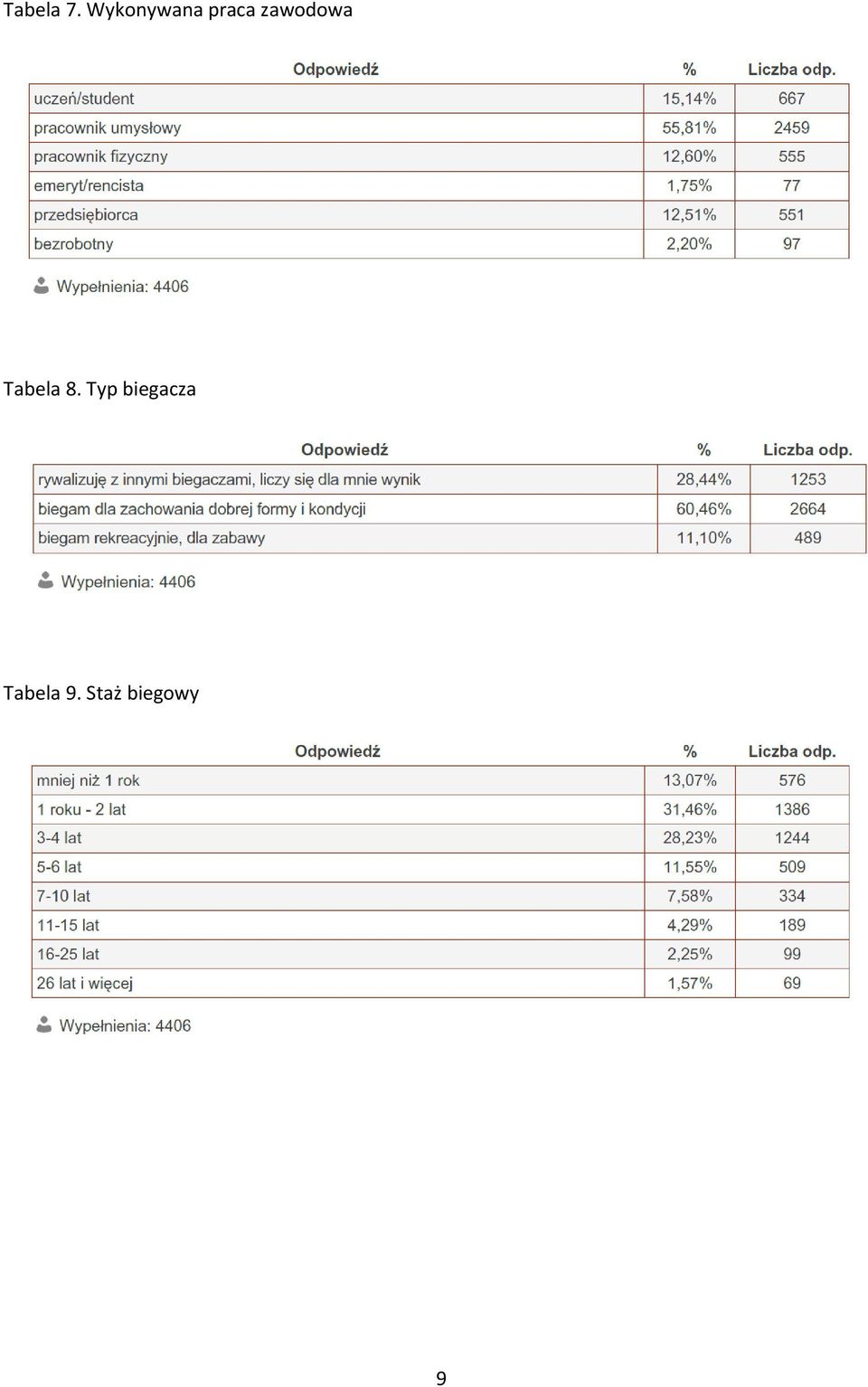This screenshot has width=868, height=1387.
Task: Click the person icon under Tabela 9
Action: point(43,1024)
